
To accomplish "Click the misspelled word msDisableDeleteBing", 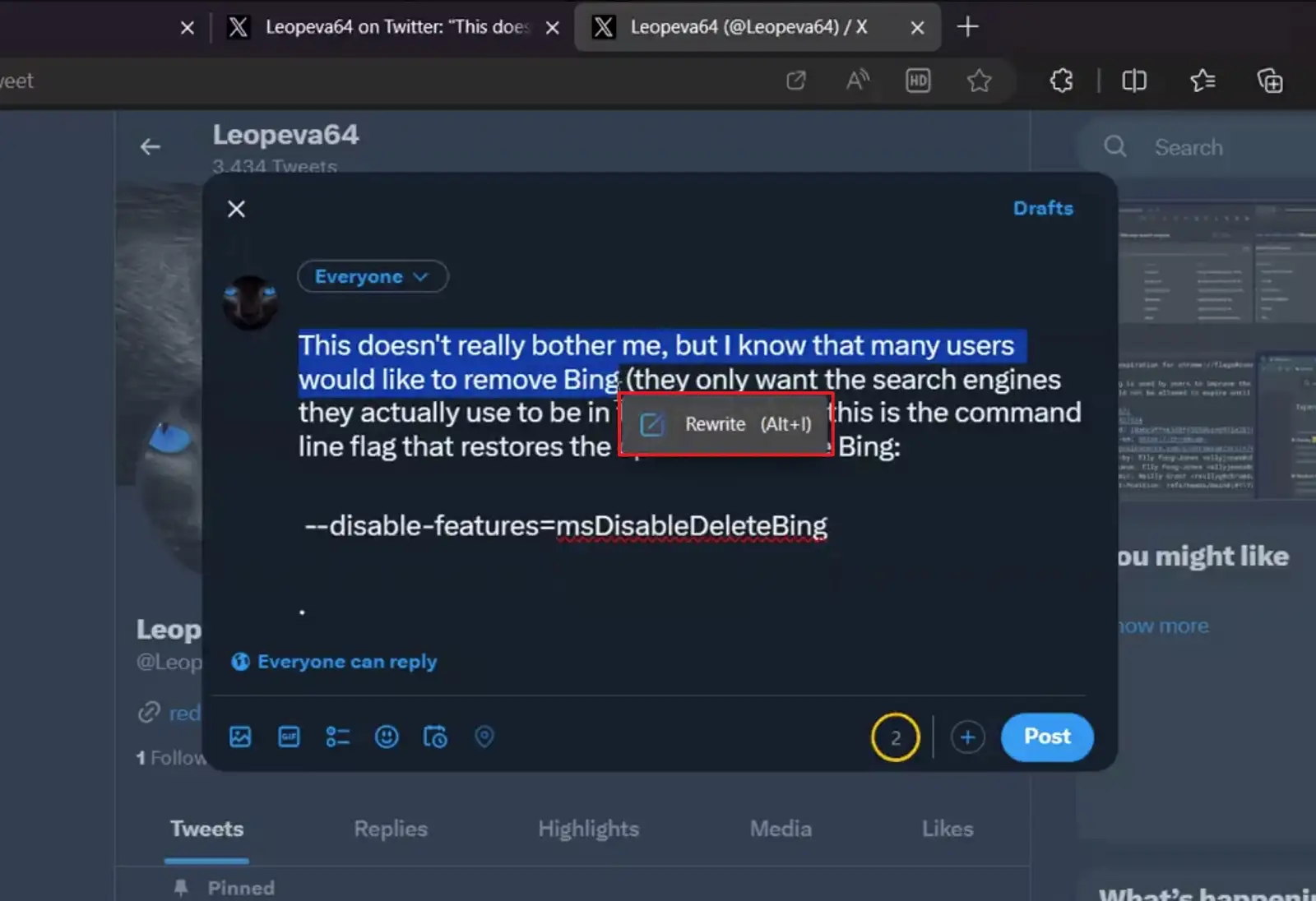I will (x=692, y=525).
